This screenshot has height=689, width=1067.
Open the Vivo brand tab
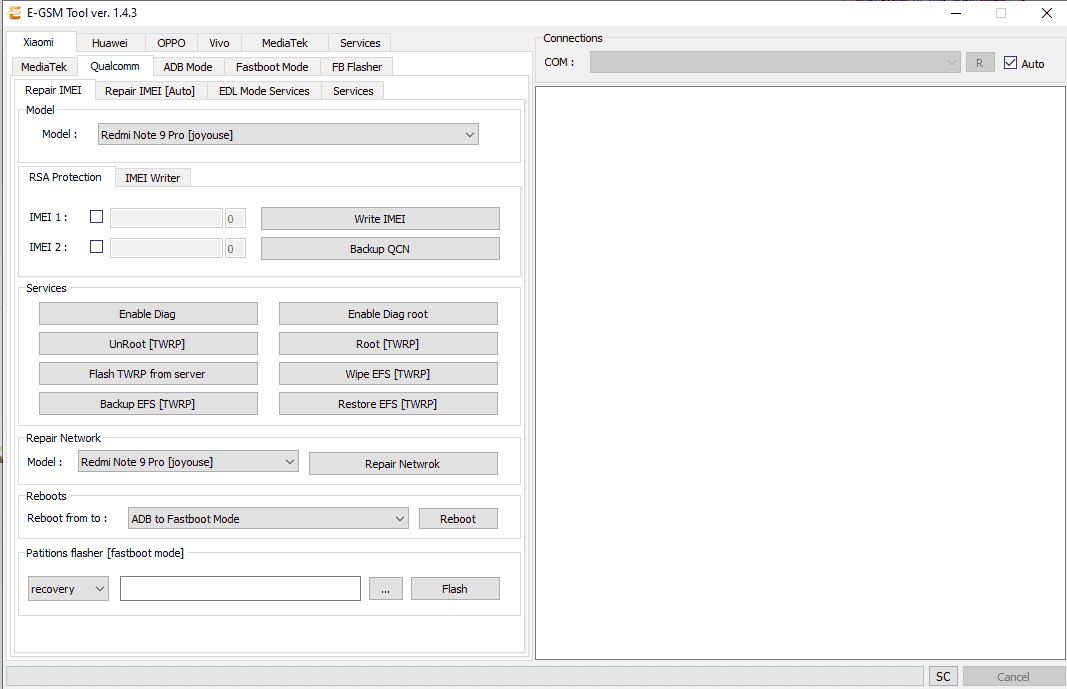pyautogui.click(x=219, y=43)
